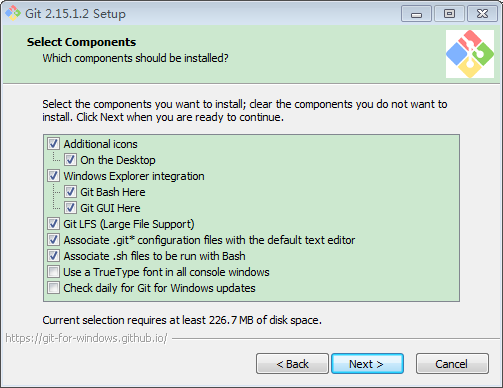Image resolution: width=503 pixels, height=388 pixels.
Task: Enable daily Git for Windows update check
Action: pos(53,288)
